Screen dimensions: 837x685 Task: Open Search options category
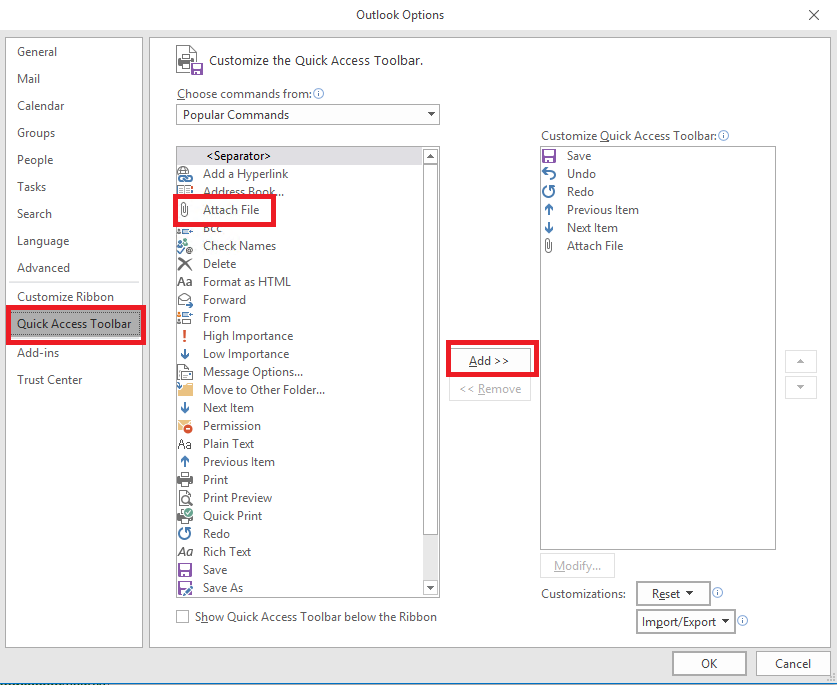tap(34, 214)
